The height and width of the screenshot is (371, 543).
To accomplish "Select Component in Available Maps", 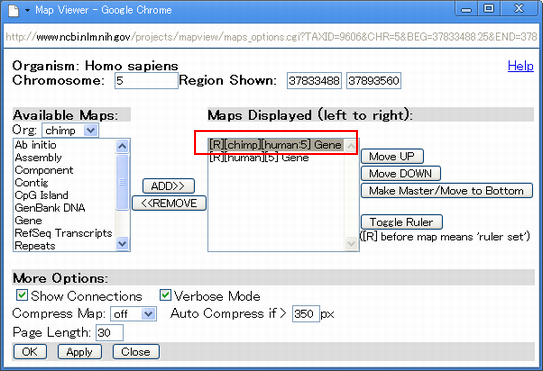I will coord(65,170).
